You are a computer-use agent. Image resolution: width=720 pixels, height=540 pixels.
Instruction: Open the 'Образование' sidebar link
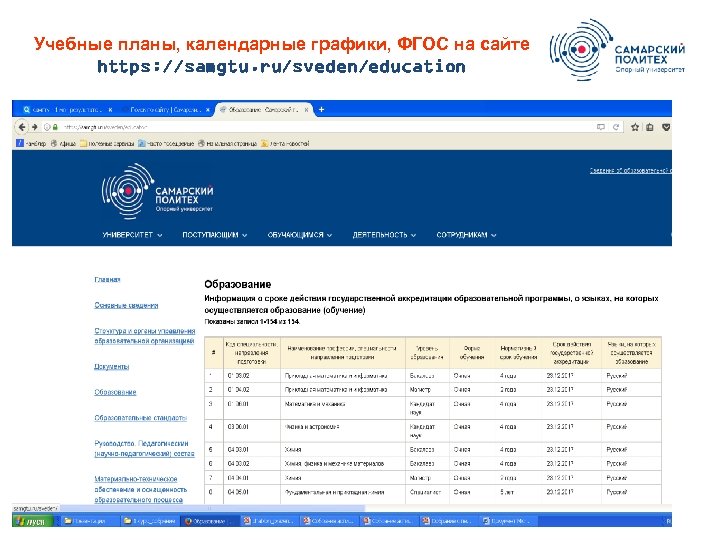[115, 392]
